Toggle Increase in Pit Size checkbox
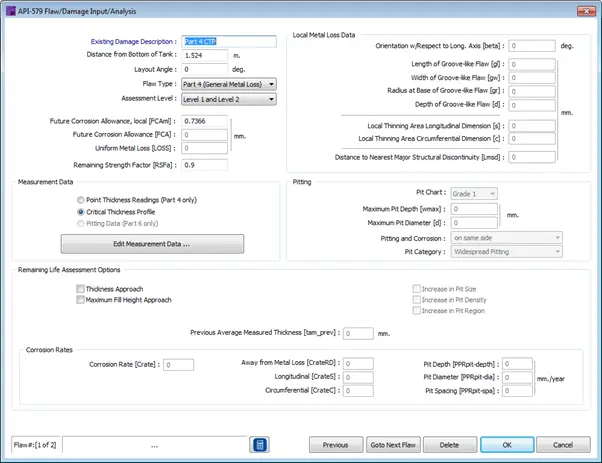Image resolution: width=602 pixels, height=463 pixels. click(x=417, y=289)
